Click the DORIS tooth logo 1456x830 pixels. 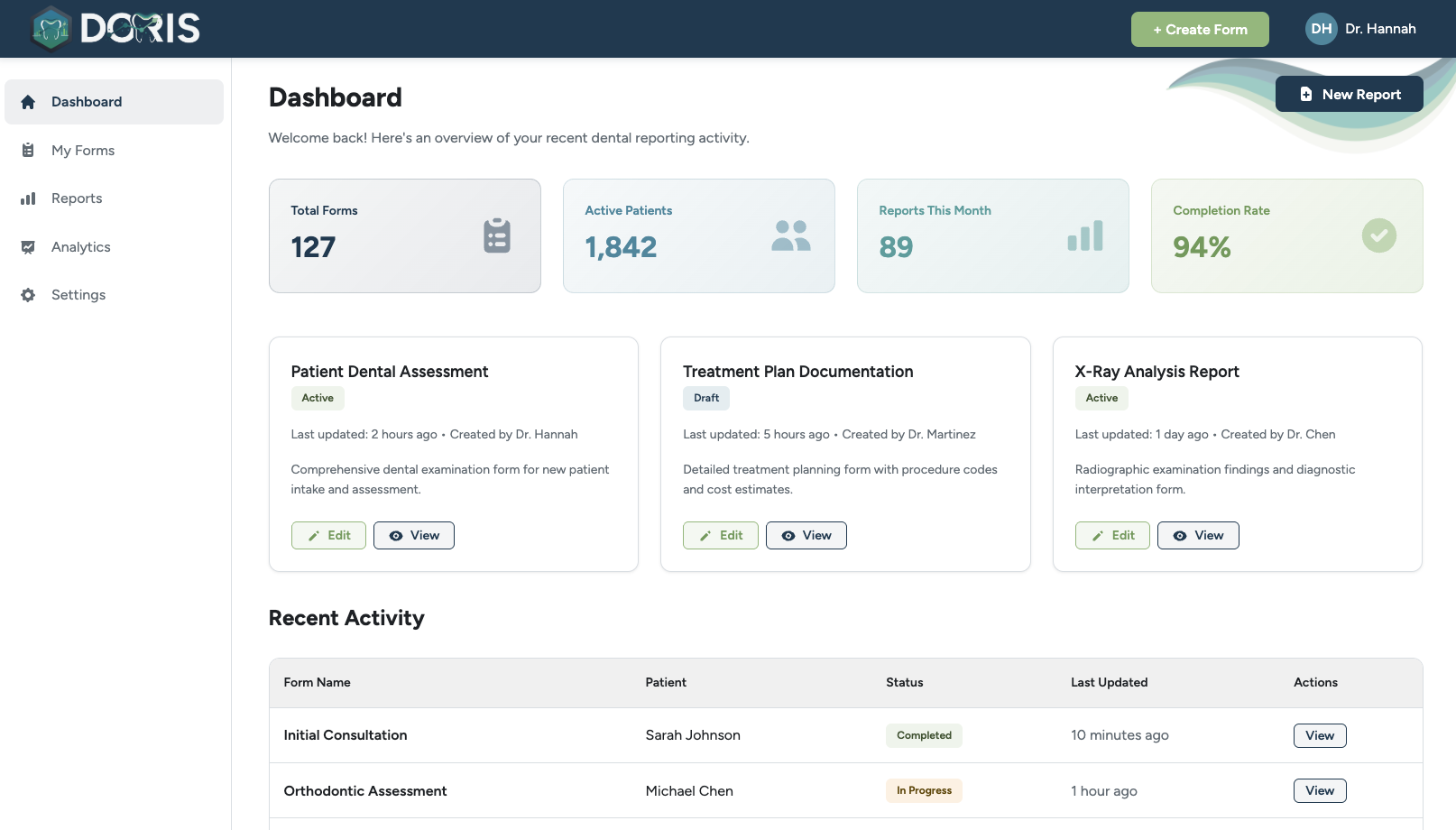[51, 28]
